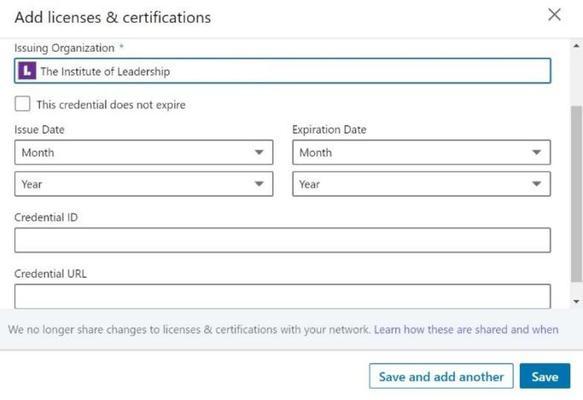
Task: Open the Expiration Date Month dropdown
Action: [421, 152]
